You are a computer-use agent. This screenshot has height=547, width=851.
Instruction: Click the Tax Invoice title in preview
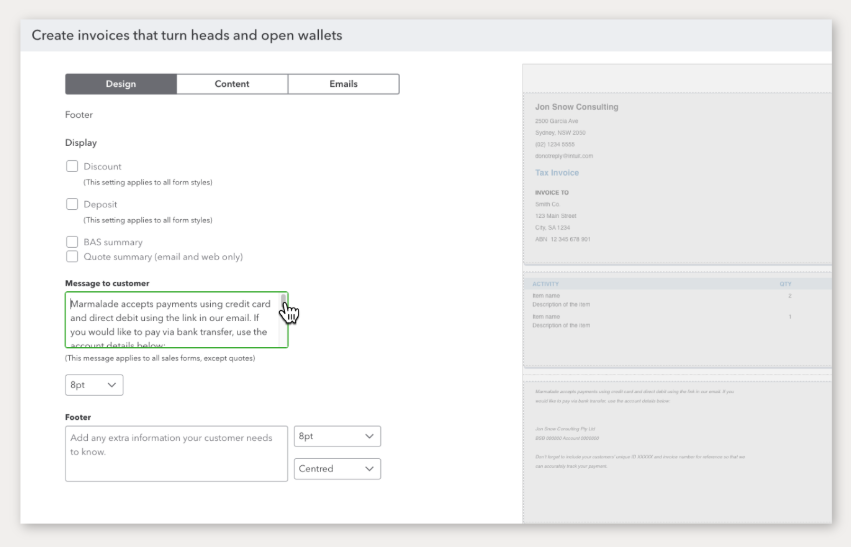(x=557, y=173)
